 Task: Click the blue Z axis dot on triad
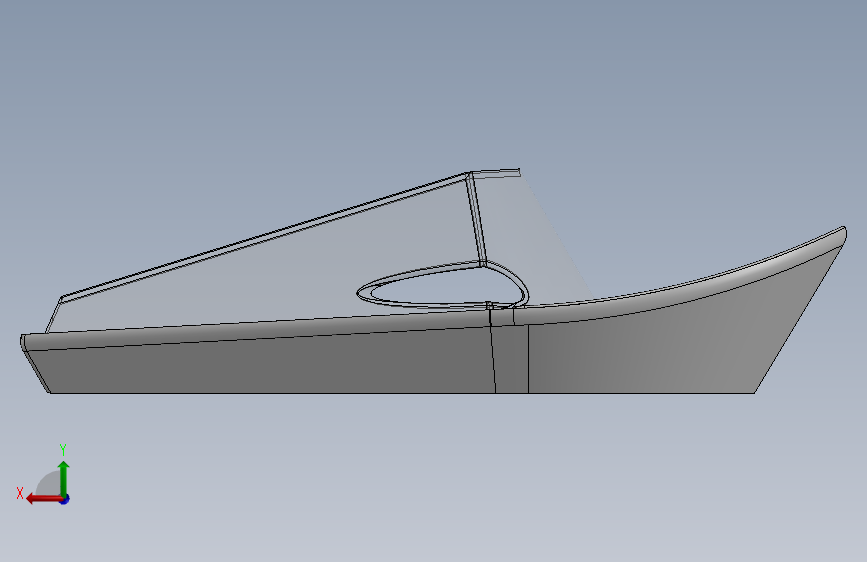pyautogui.click(x=65, y=499)
